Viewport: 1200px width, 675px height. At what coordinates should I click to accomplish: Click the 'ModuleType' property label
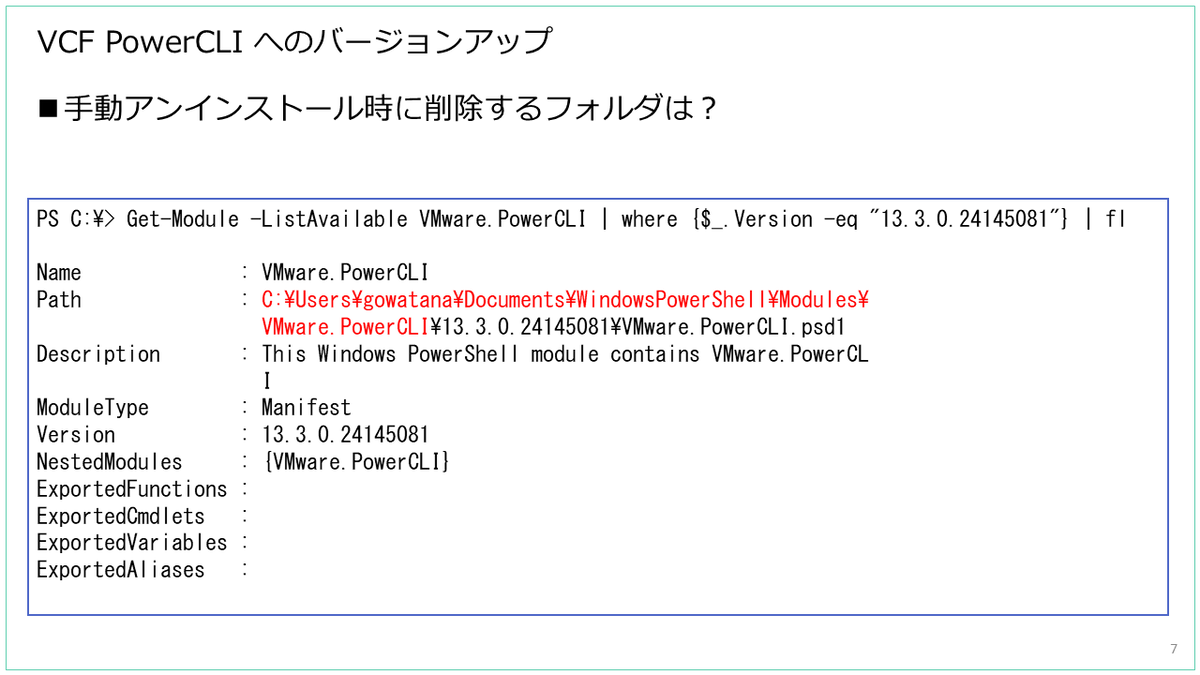92,407
